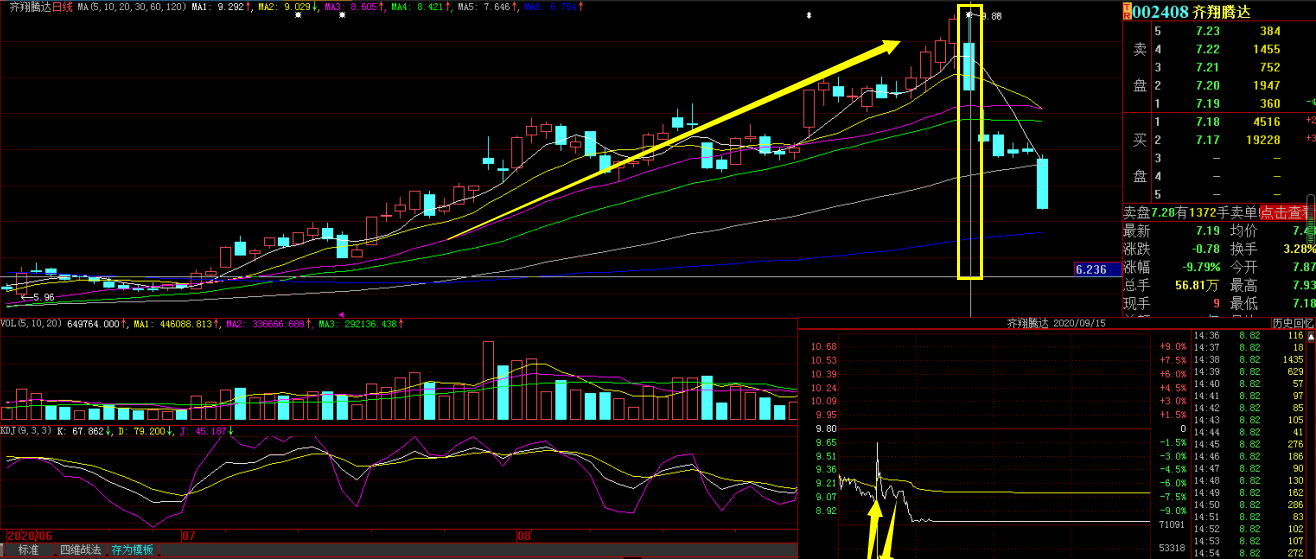Click 现手 value 9
The width and height of the screenshot is (1316, 559).
pos(1217,302)
